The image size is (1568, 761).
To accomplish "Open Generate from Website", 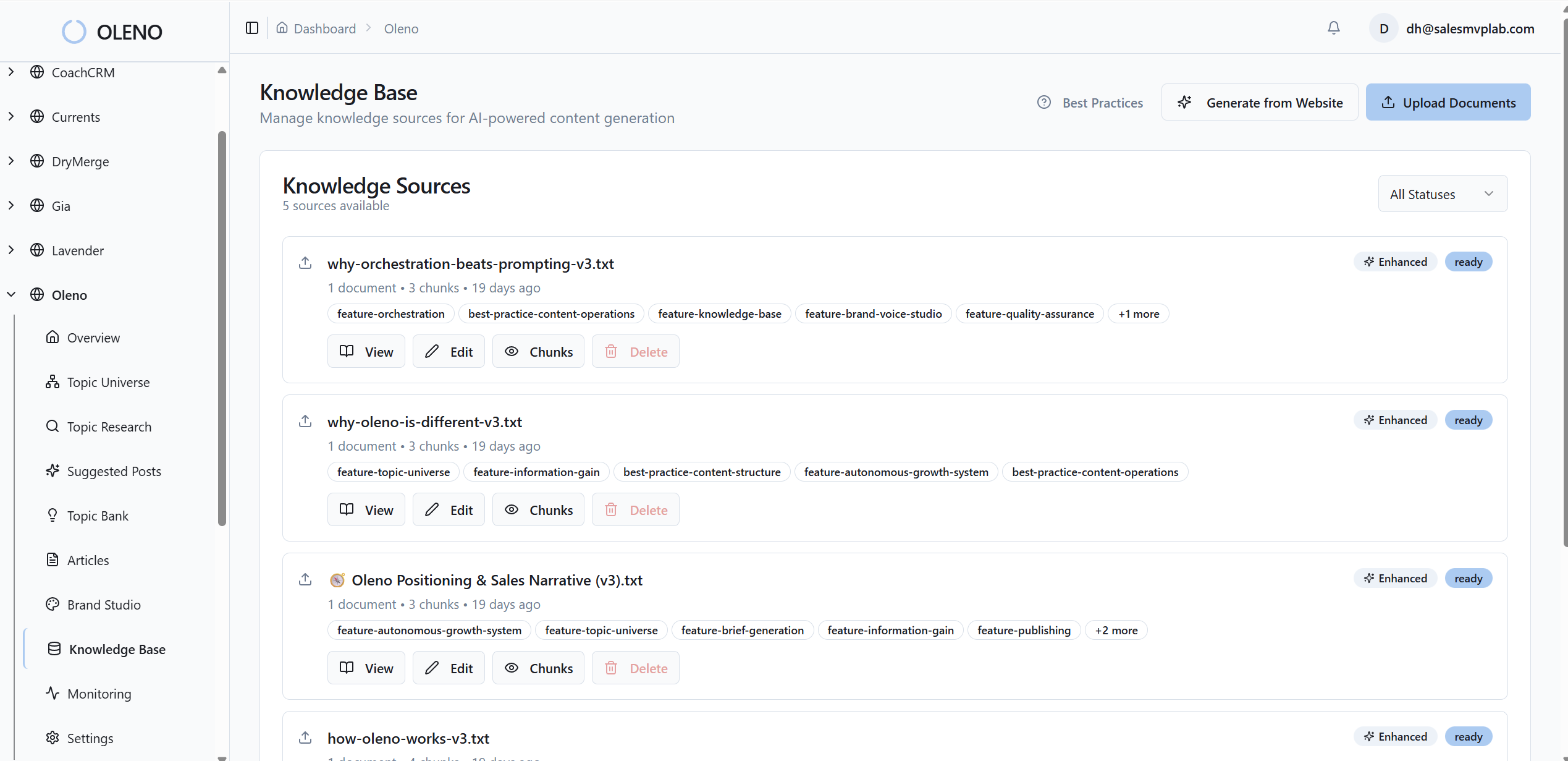I will tap(1260, 102).
